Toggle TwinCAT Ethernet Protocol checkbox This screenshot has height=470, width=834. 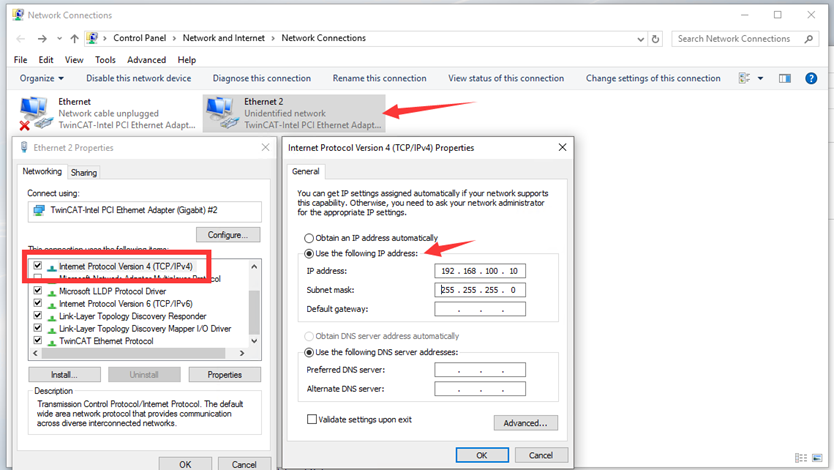[x=38, y=340]
